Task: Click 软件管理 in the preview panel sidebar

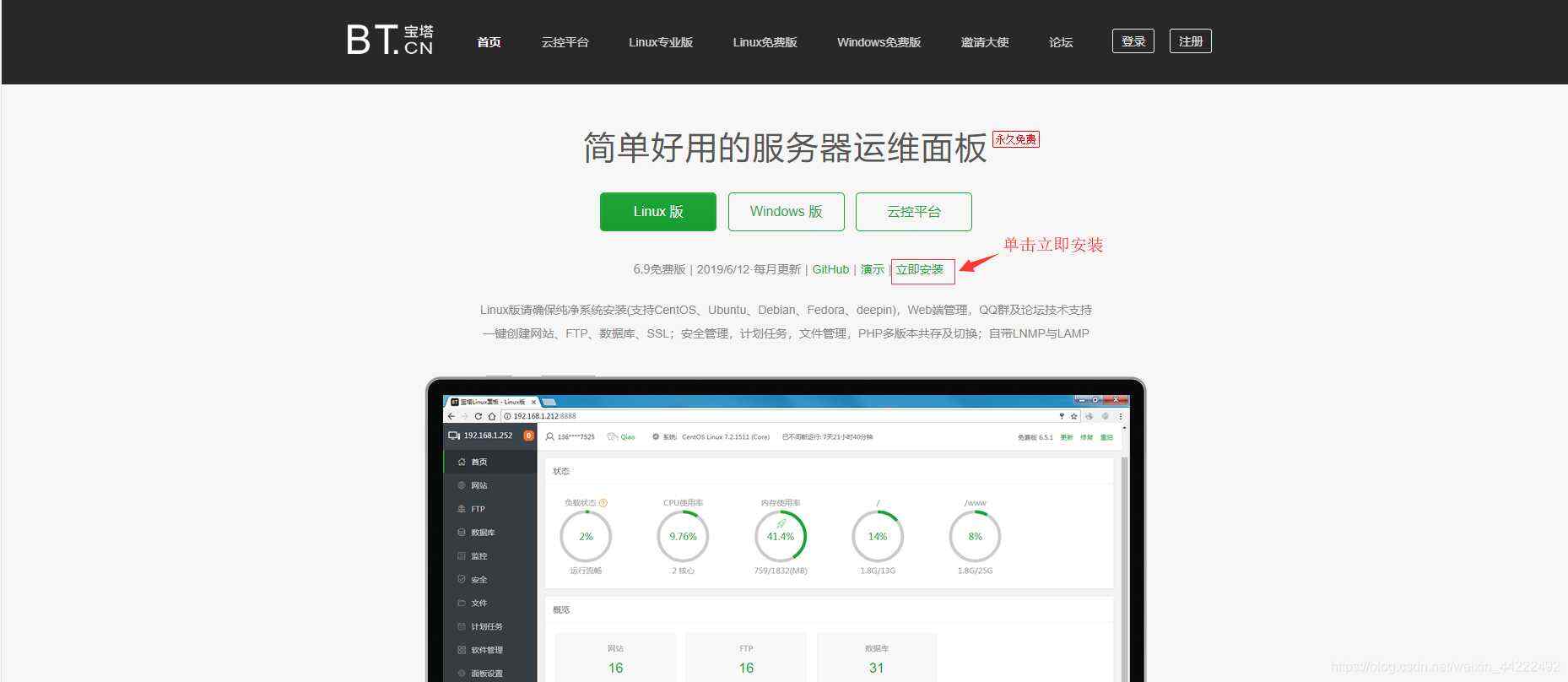Action: [x=487, y=651]
